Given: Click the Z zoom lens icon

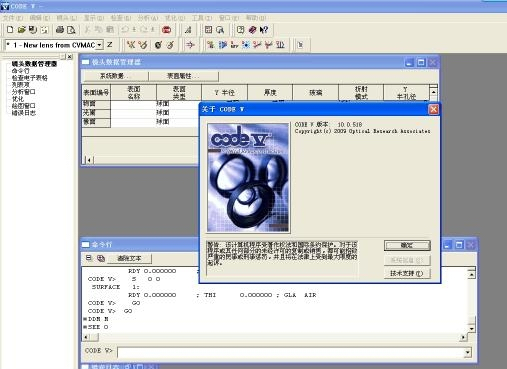Looking at the screenshot, I should (x=109, y=45).
